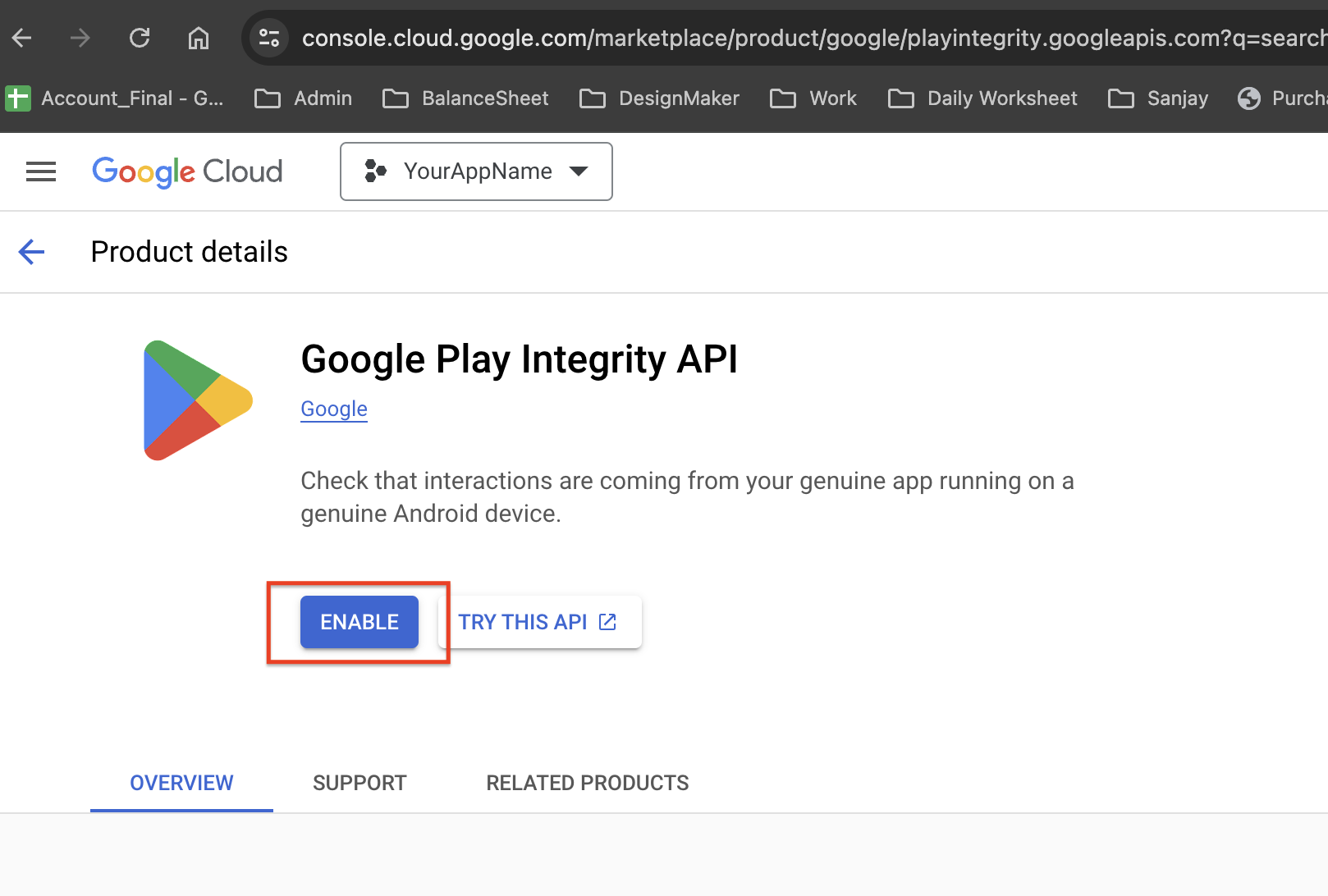Switch to the SUPPORT tab
Screen dimensions: 1328x896
pyautogui.click(x=359, y=783)
